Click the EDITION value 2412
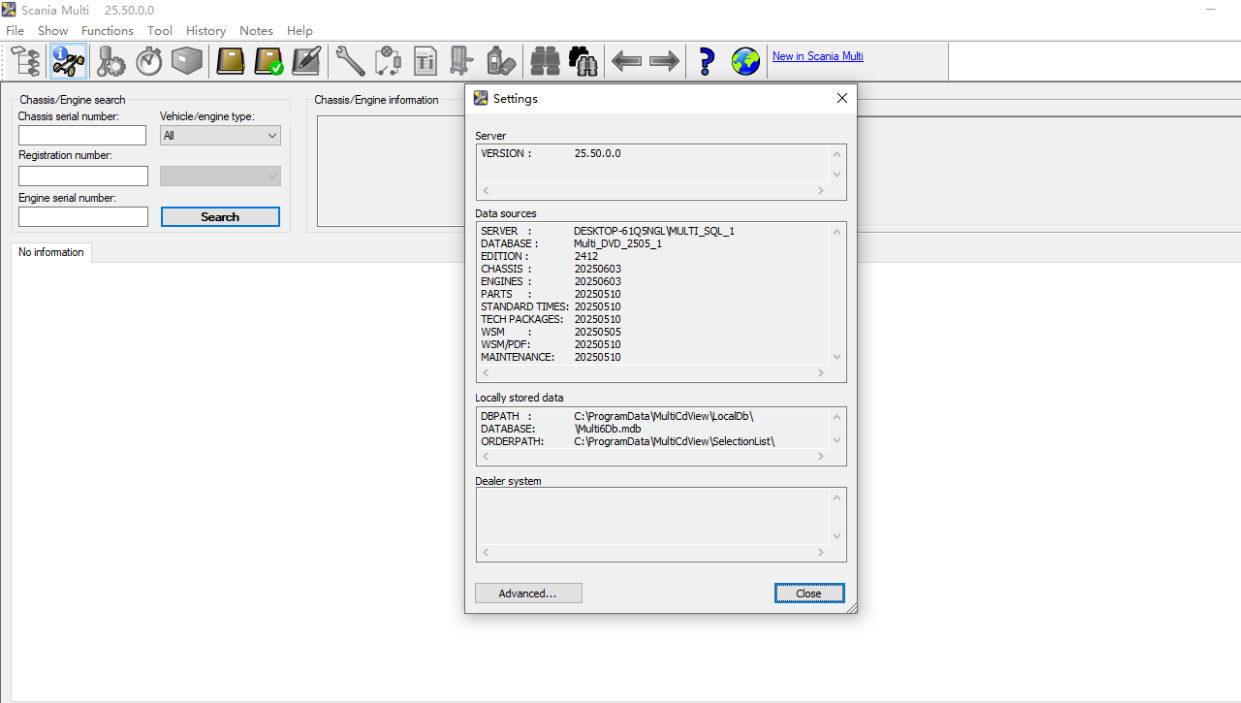The image size is (1241, 703). click(586, 256)
